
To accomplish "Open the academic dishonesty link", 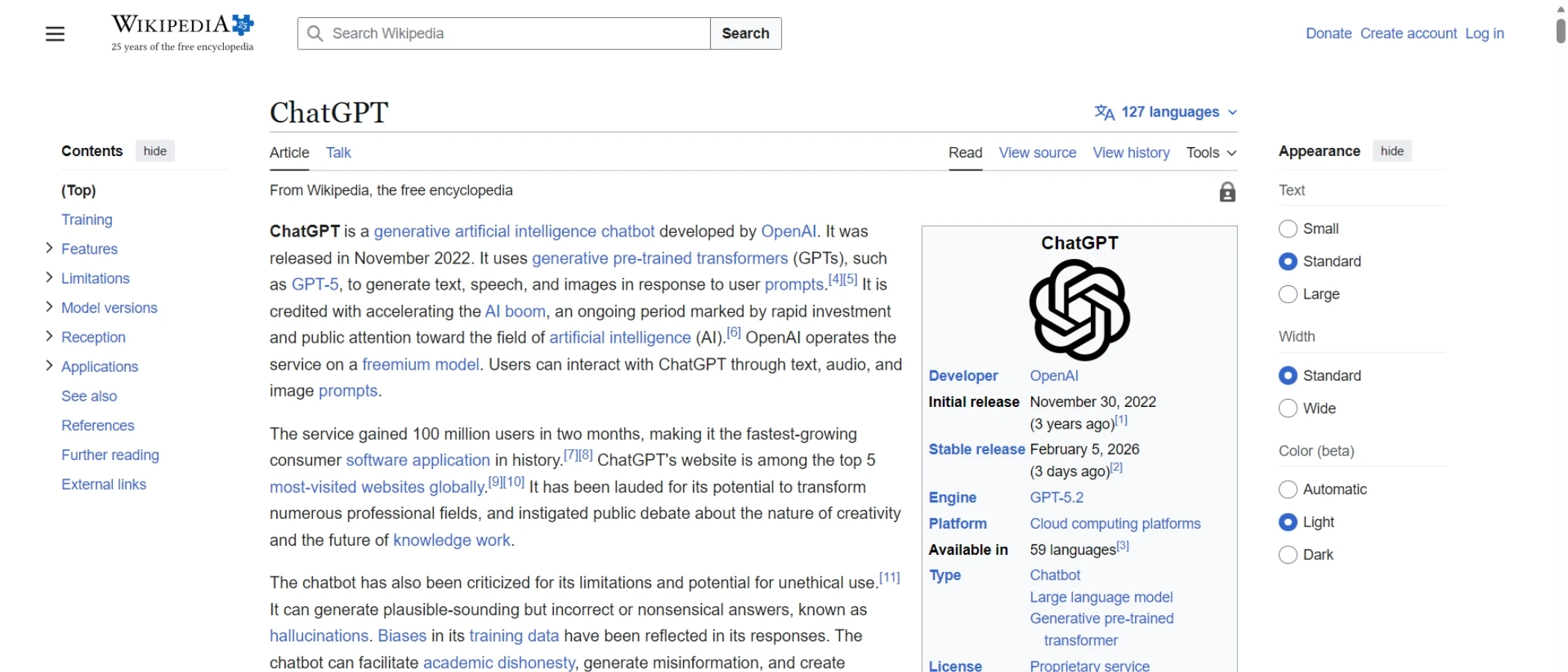I will [499, 663].
